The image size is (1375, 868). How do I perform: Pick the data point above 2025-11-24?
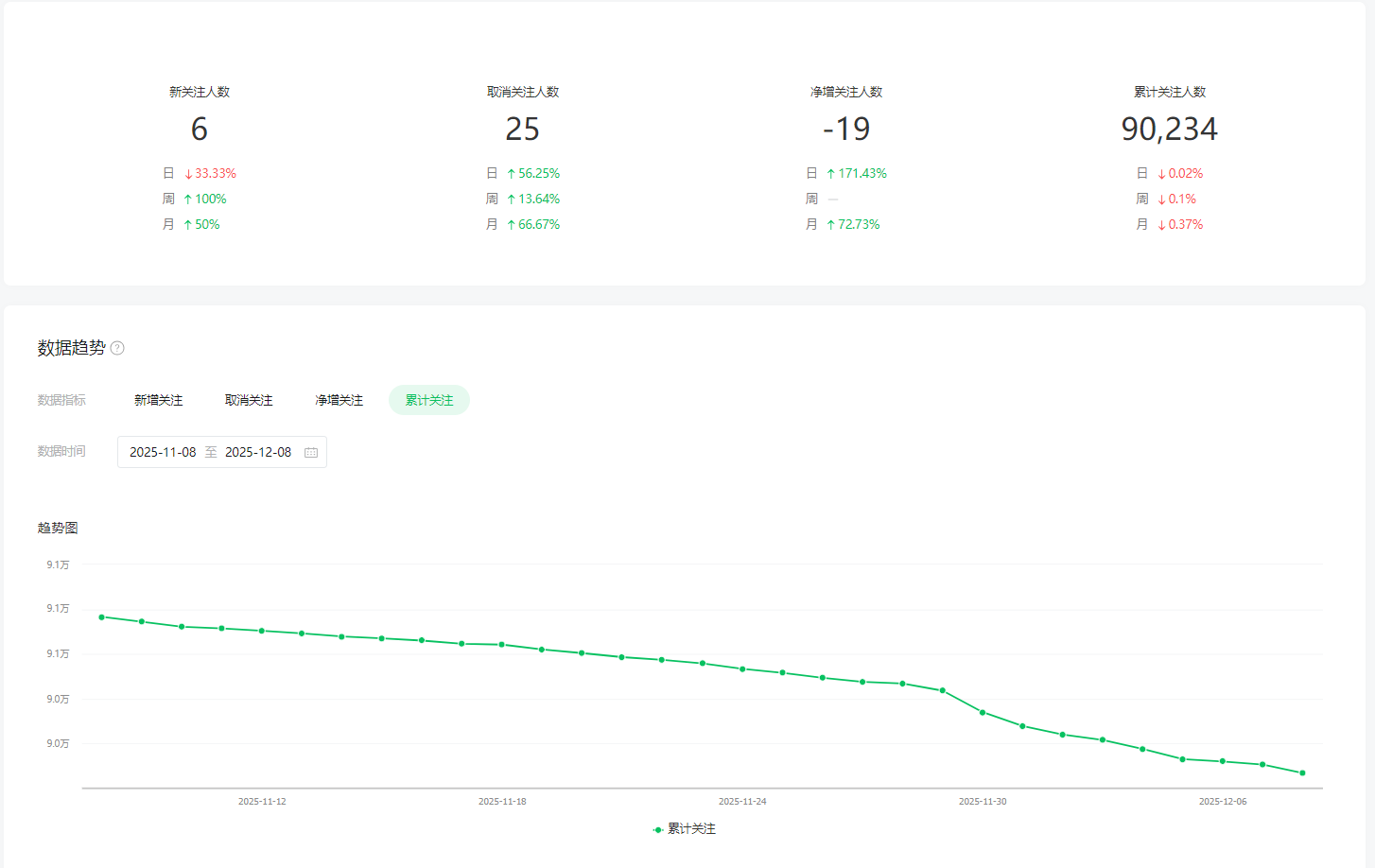[742, 668]
